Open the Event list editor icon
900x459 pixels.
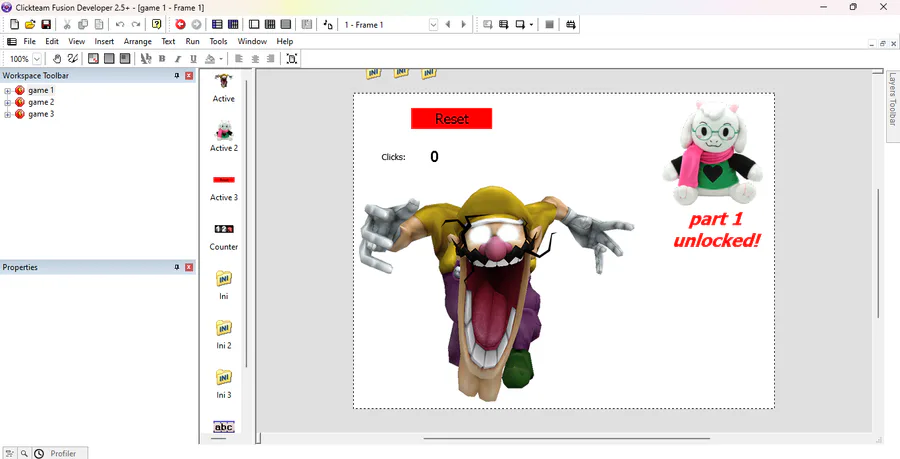coord(270,25)
